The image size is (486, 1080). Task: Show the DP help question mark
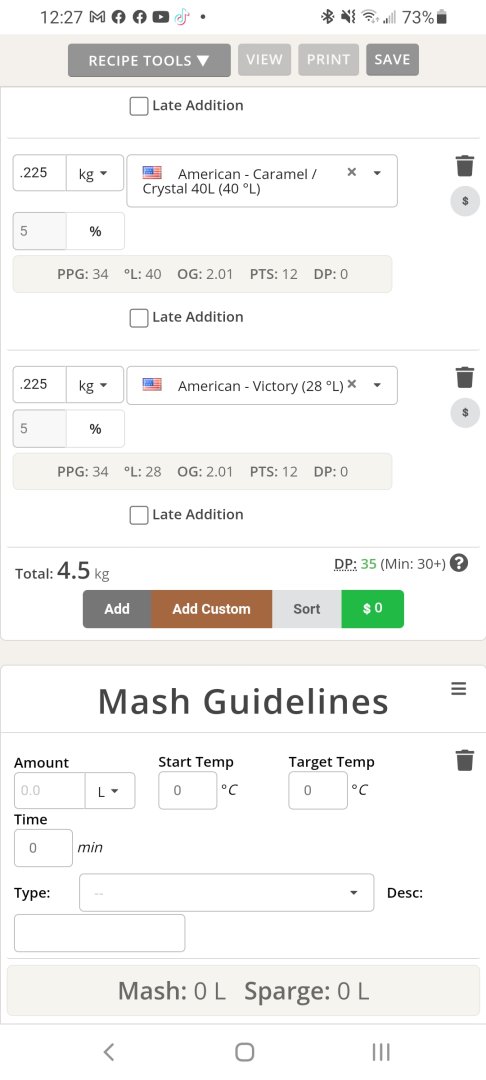click(459, 563)
